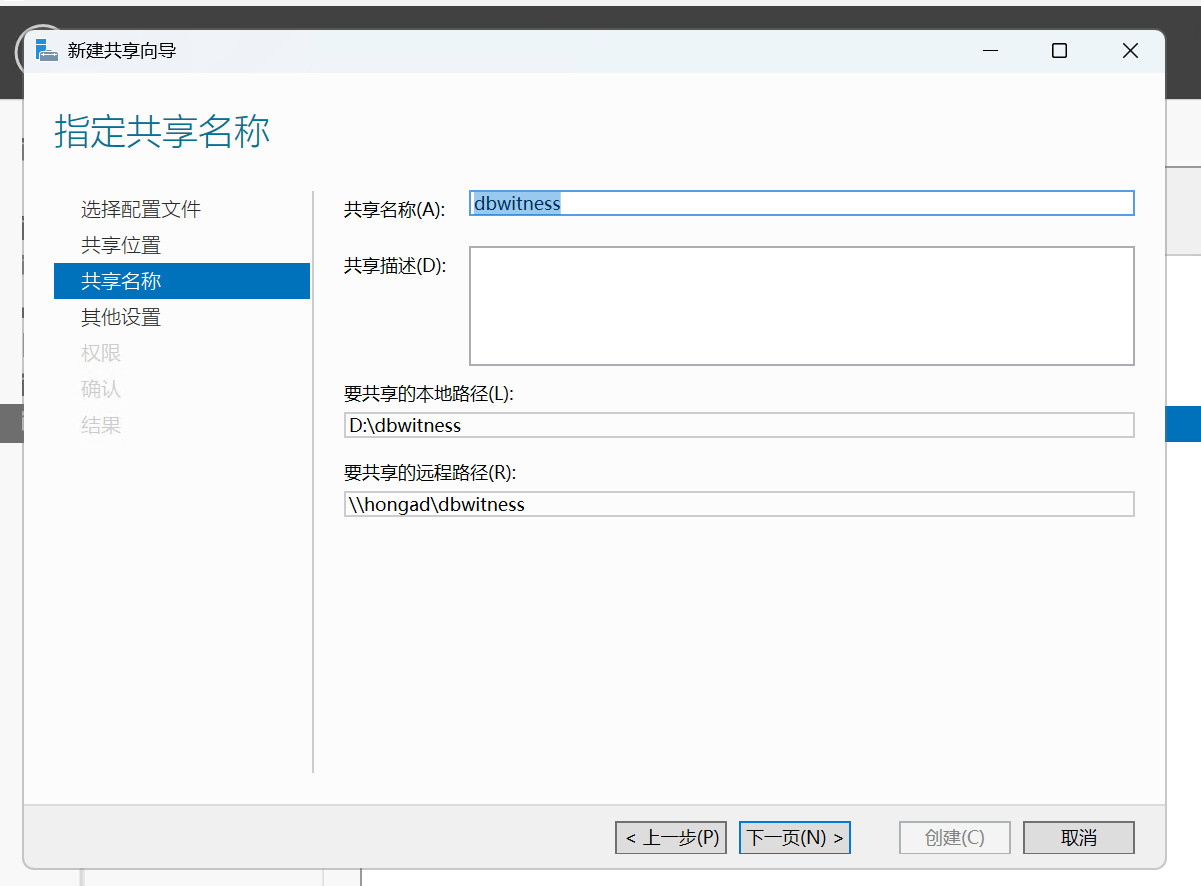Click the remote path field \\hongad\dbwitness
This screenshot has width=1201, height=886.
738,504
